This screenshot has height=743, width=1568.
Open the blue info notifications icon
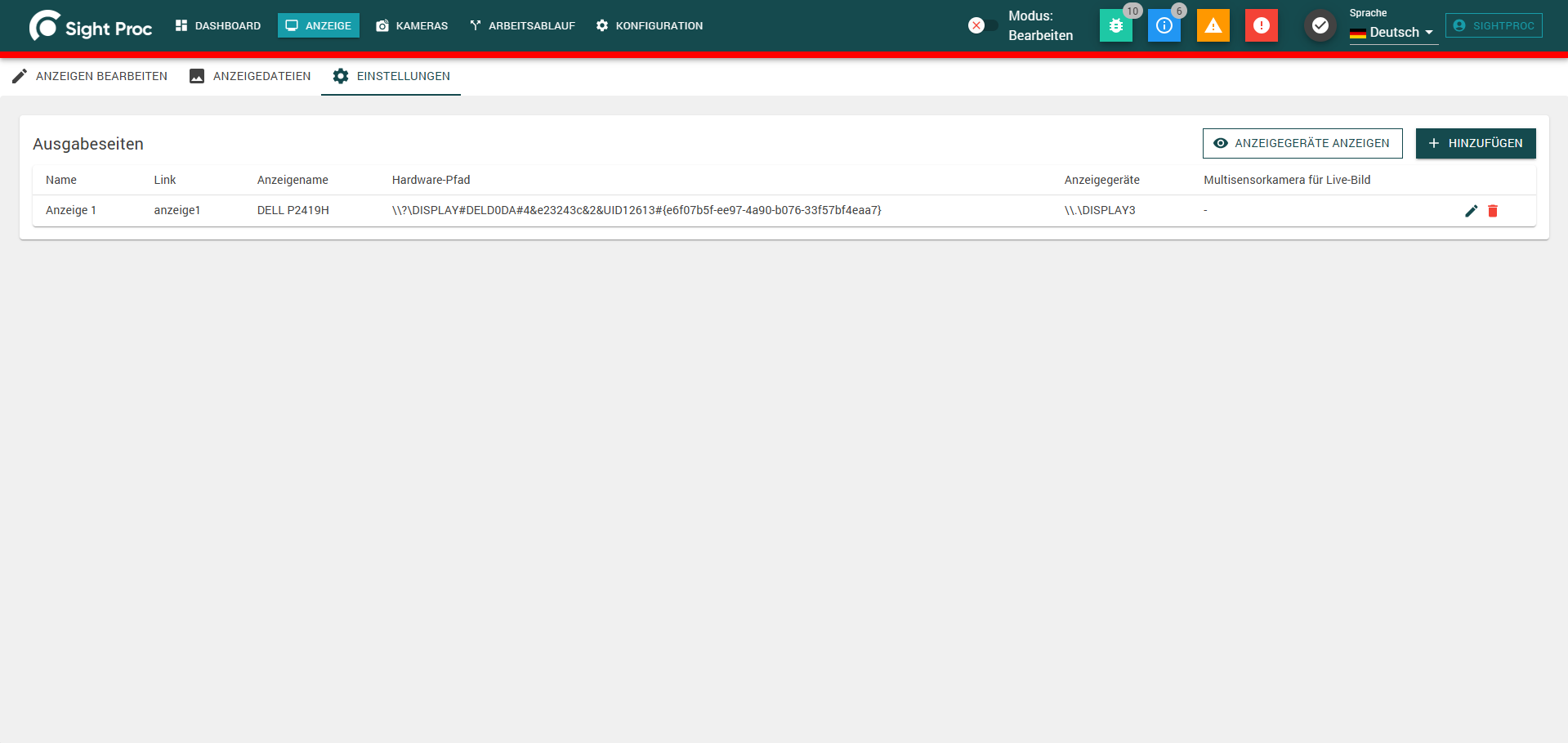tap(1164, 25)
